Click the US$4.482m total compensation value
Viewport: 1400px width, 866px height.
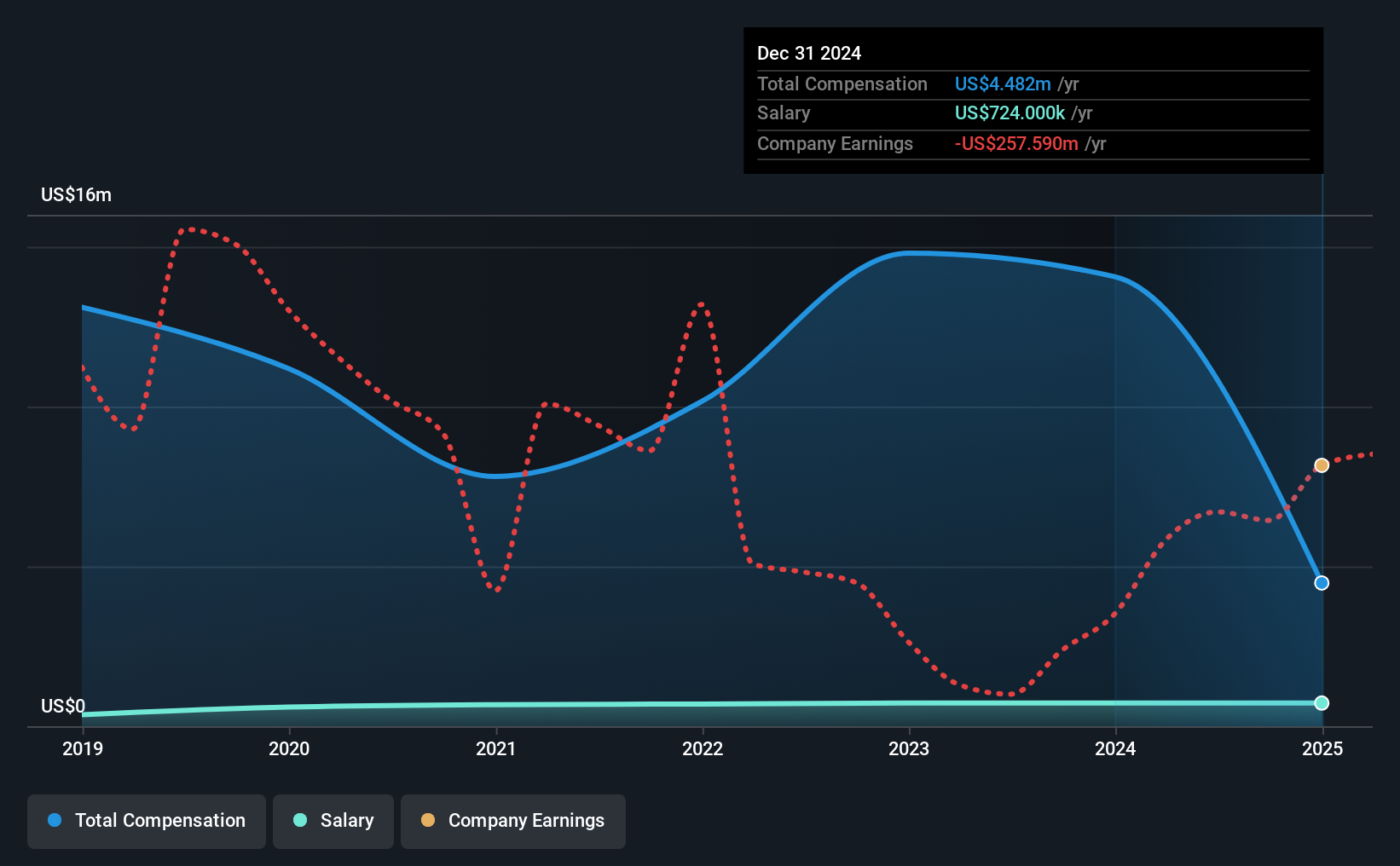[1003, 84]
